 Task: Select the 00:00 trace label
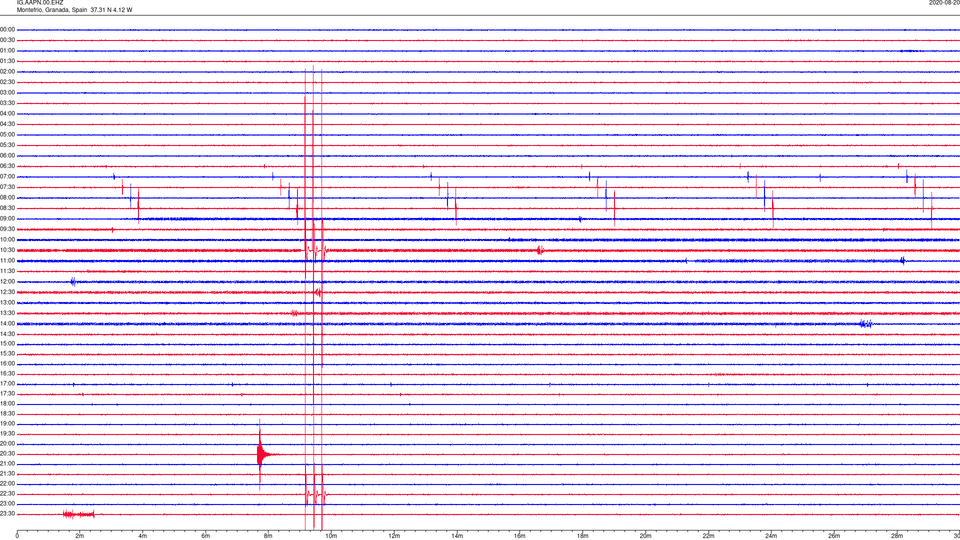(7, 29)
